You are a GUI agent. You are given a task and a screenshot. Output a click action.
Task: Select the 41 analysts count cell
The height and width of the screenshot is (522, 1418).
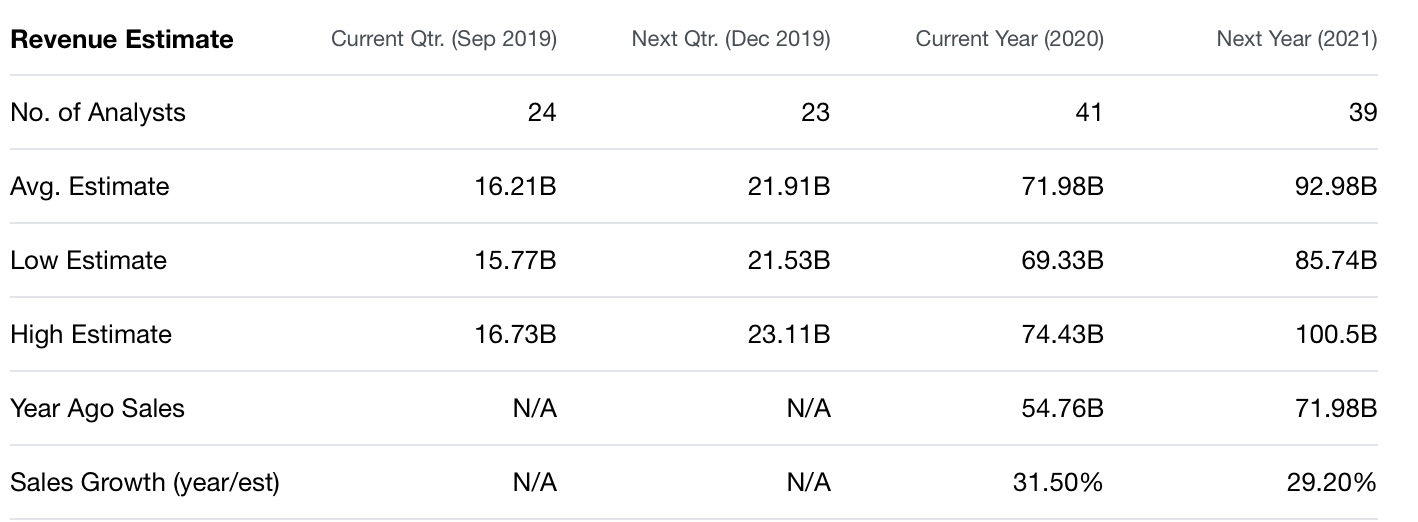[x=1088, y=113]
